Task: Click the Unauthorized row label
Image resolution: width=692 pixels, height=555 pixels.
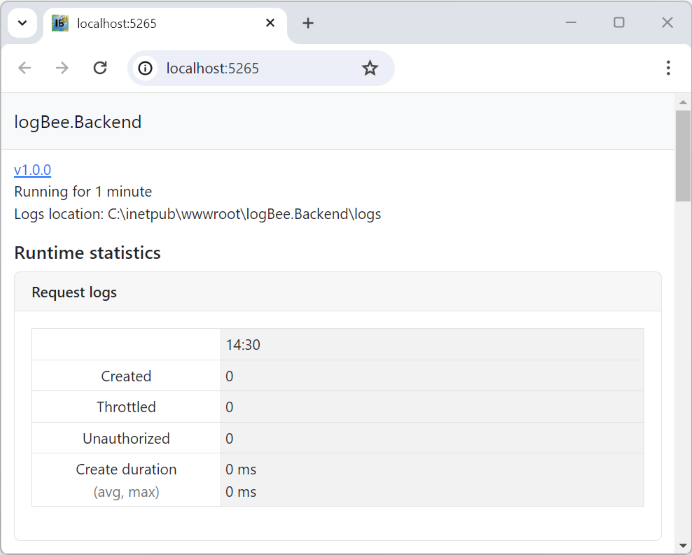Action: click(126, 439)
